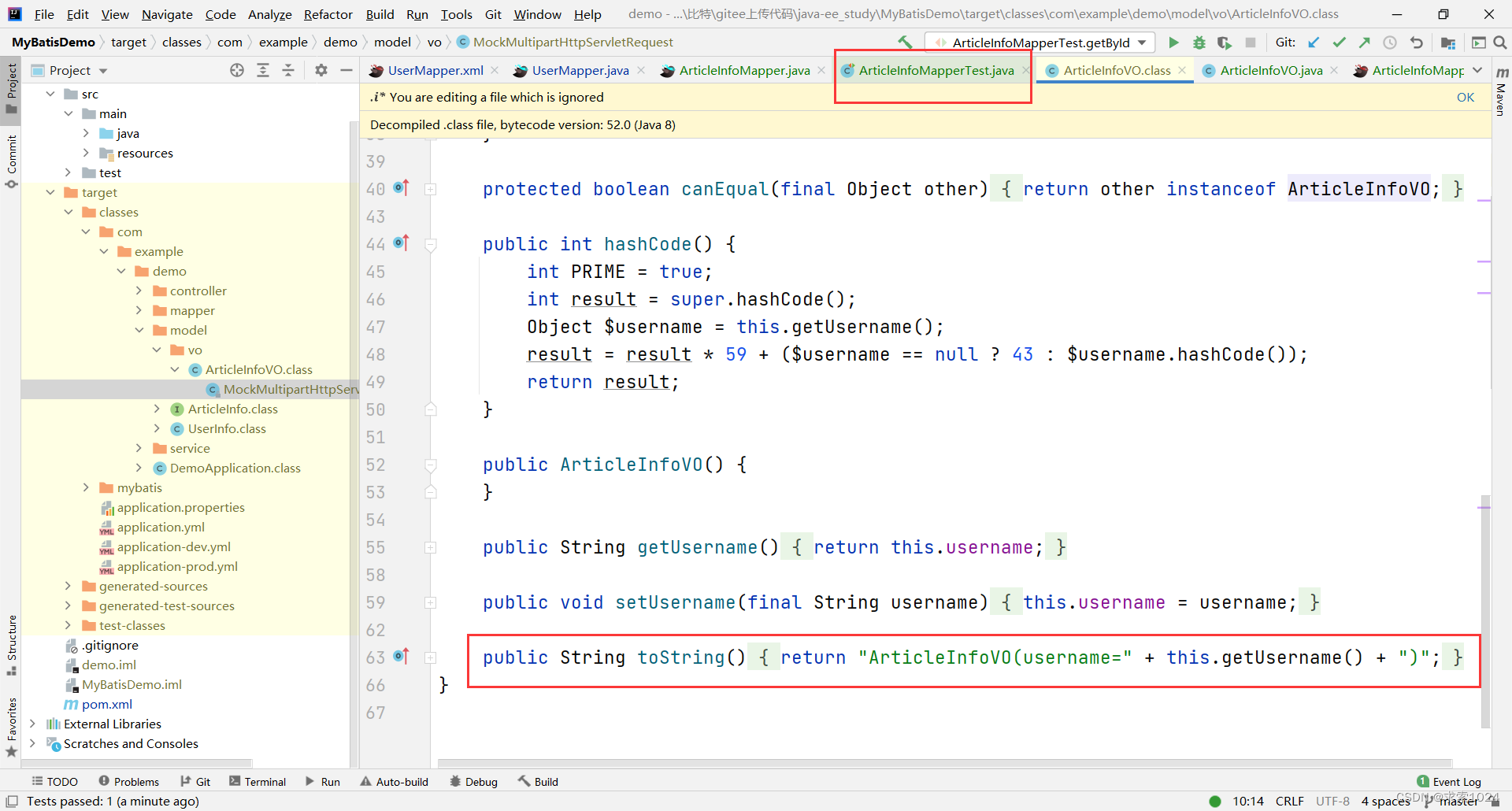
Task: Start the Debug bug icon in the toolbar
Action: point(1199,43)
